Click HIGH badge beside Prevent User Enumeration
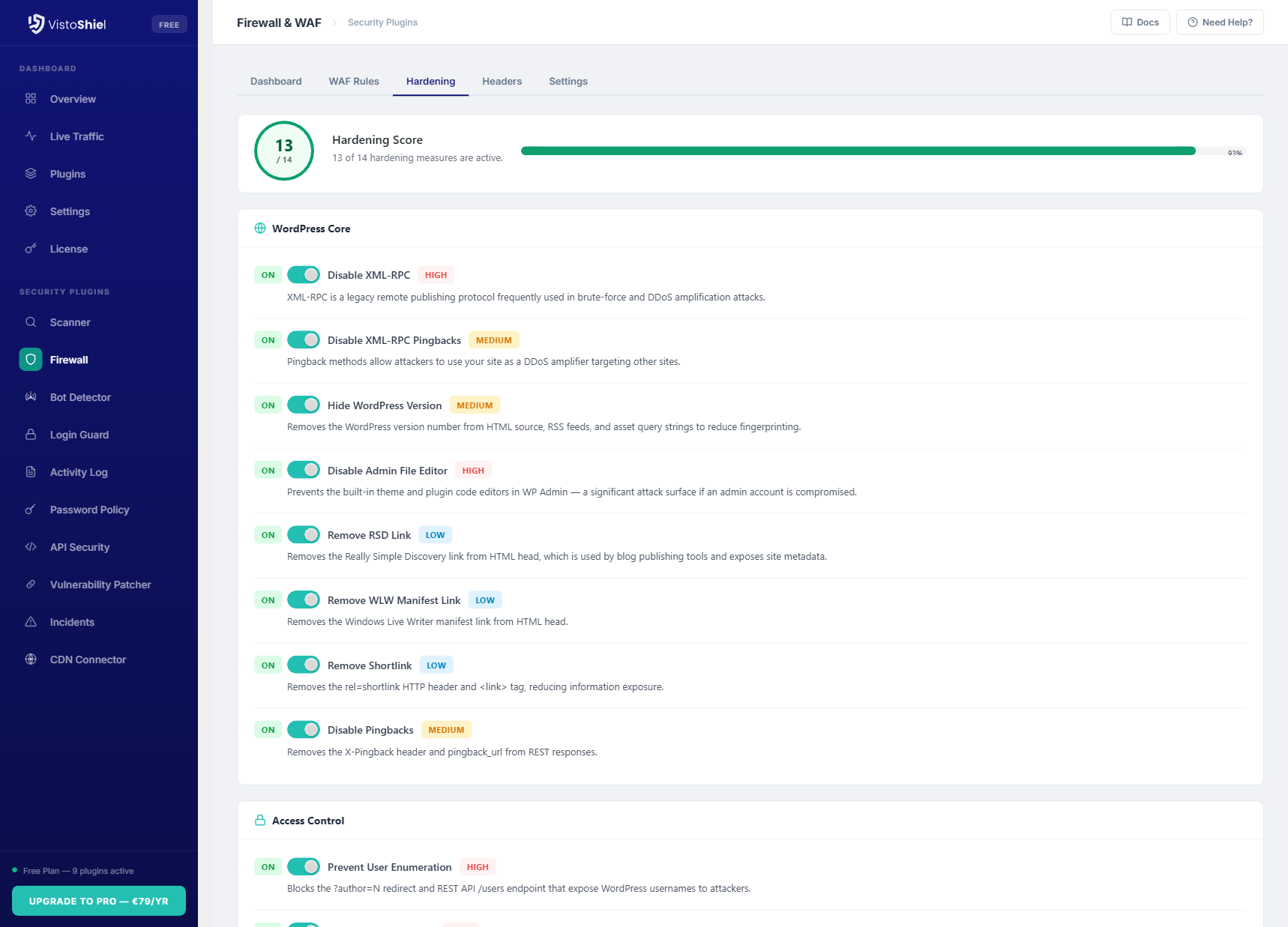 pos(478,867)
